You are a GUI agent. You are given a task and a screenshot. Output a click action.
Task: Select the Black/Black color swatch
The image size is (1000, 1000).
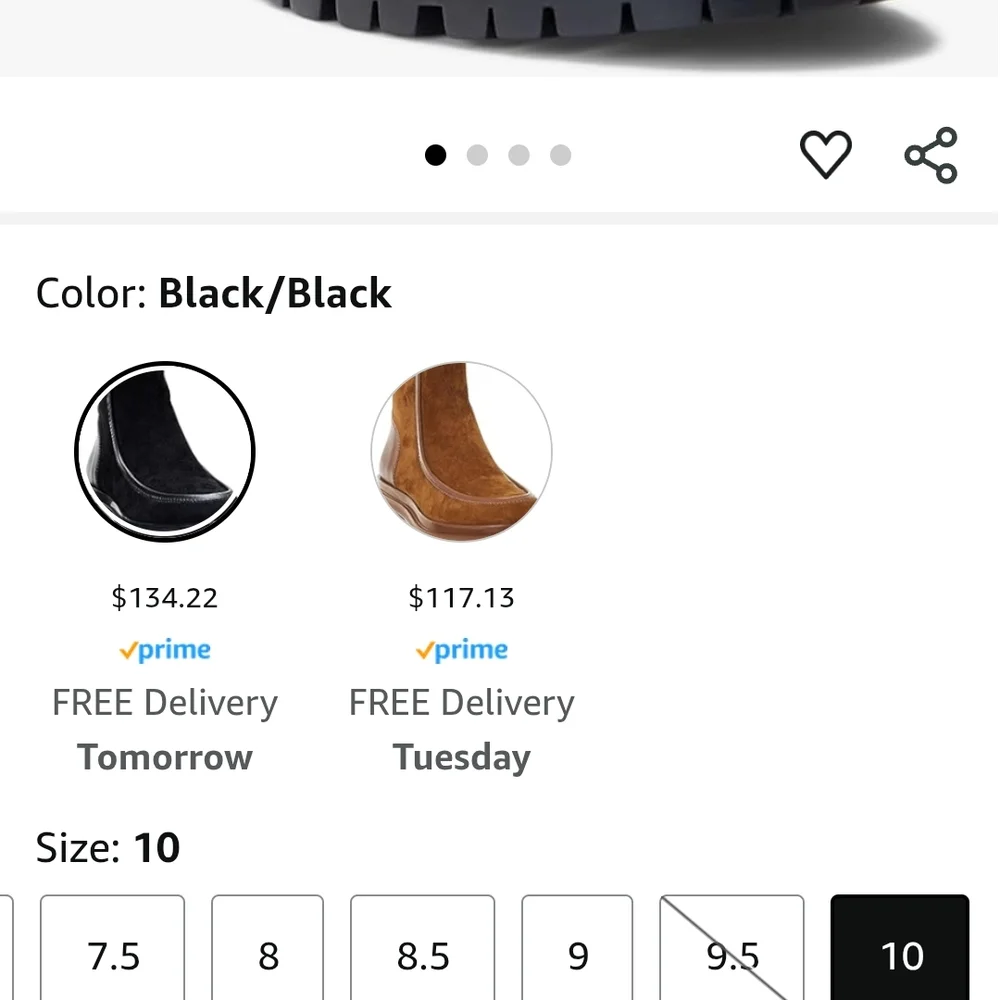click(x=165, y=452)
